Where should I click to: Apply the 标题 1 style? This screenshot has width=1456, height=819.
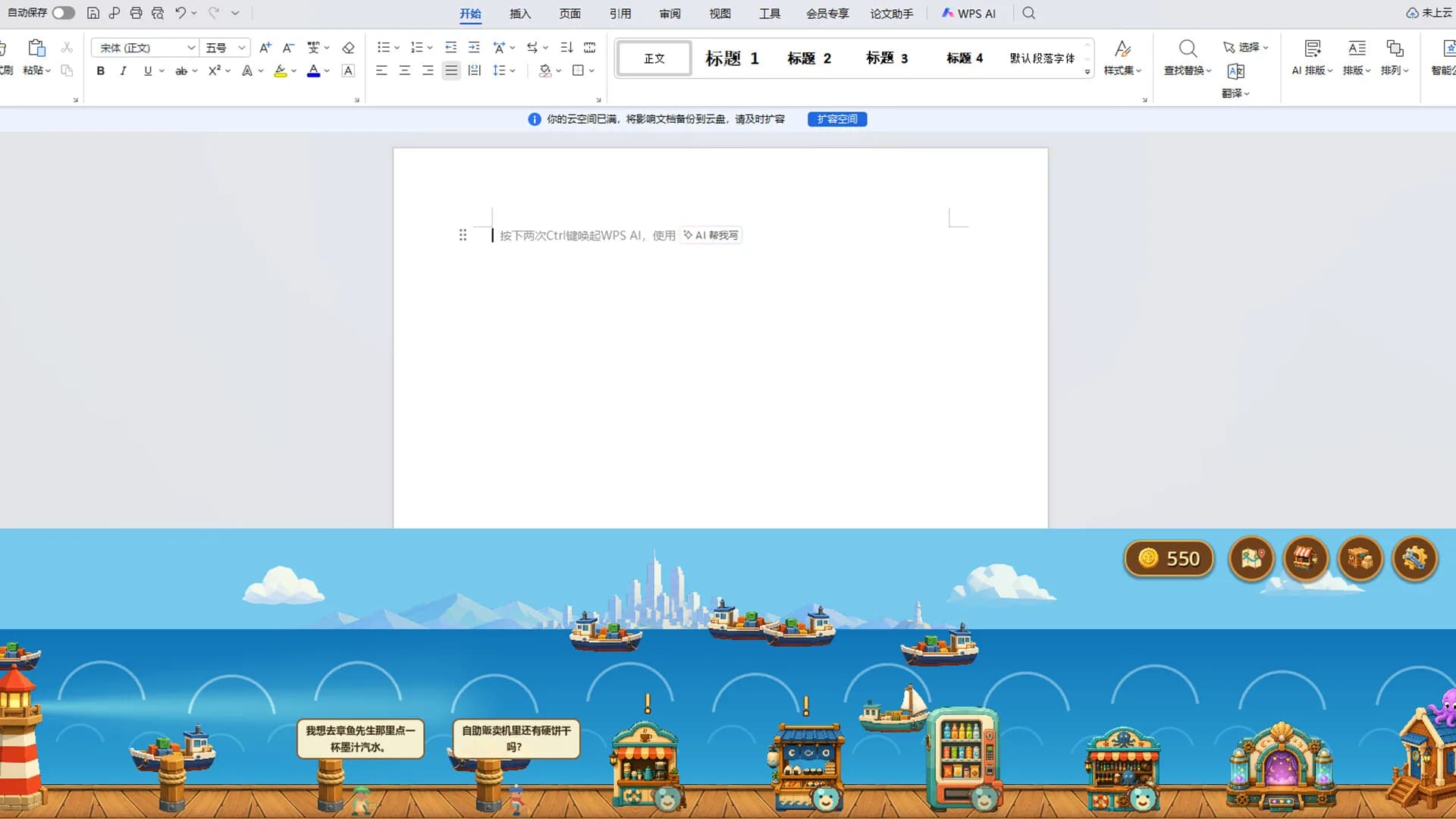click(732, 58)
